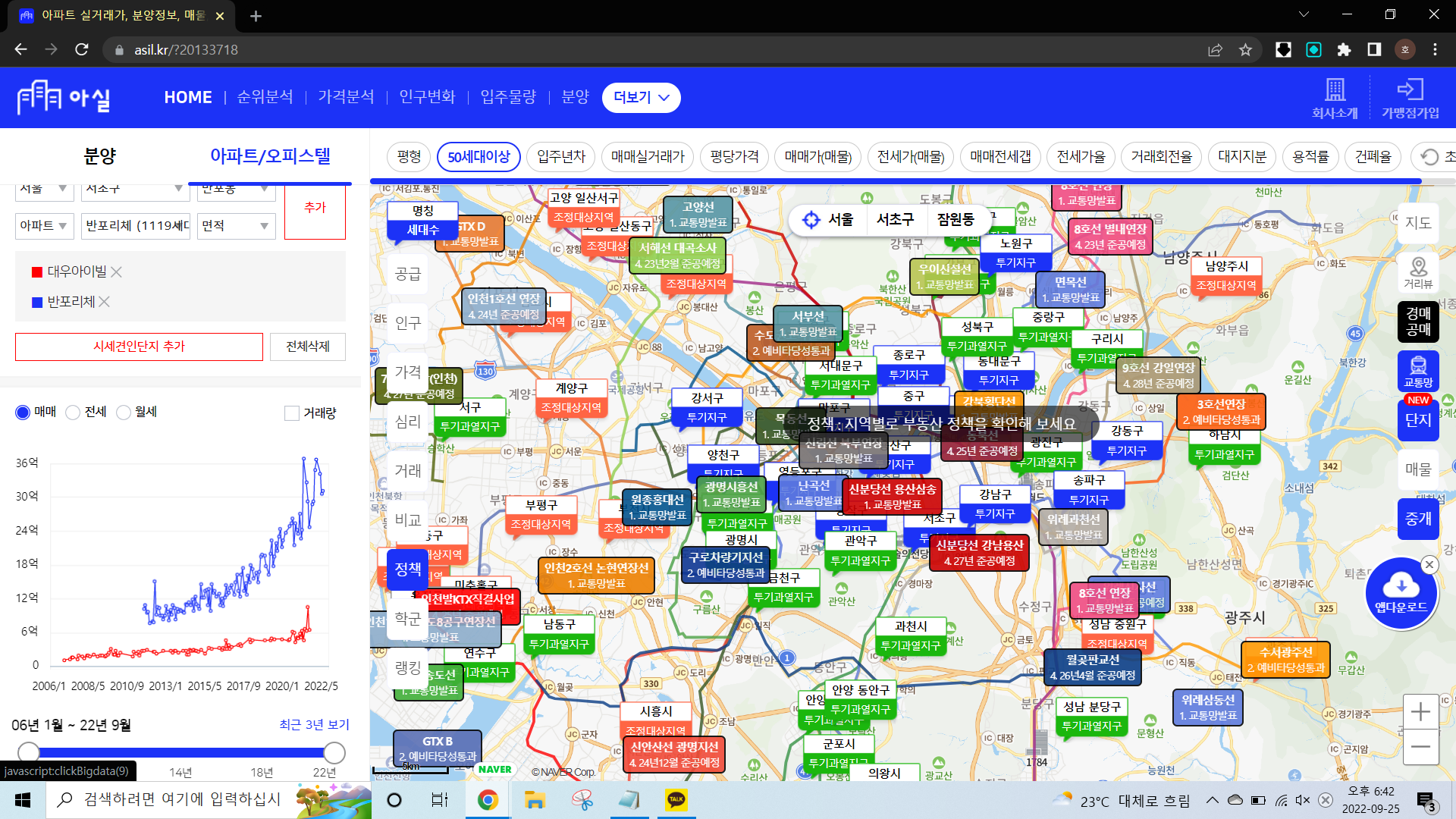Open the 가격분석 menu item
Screen dimensions: 1456x819
346,97
